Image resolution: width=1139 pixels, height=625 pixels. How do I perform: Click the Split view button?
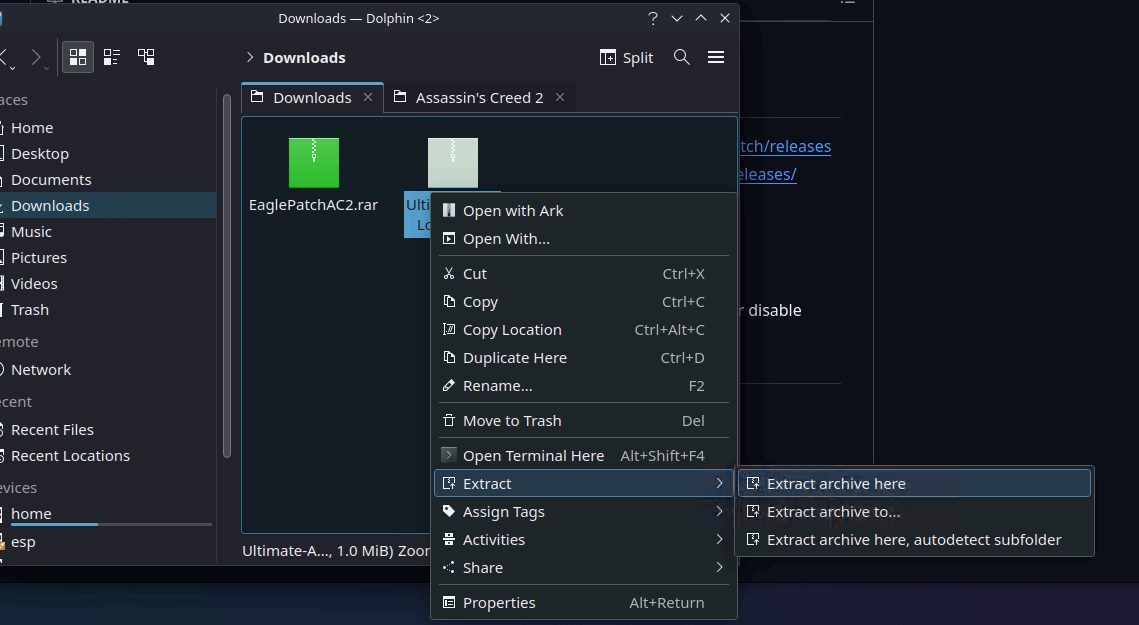coord(626,57)
